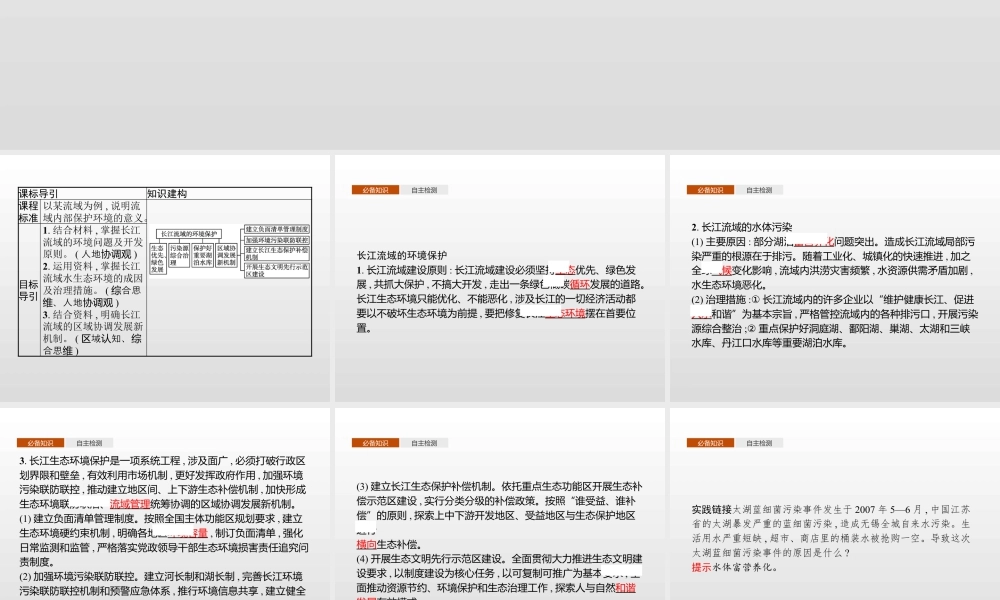Select 自主检测 tab on 长江流域的环境保护 slide
This screenshot has width=1000, height=600.
[423, 190]
